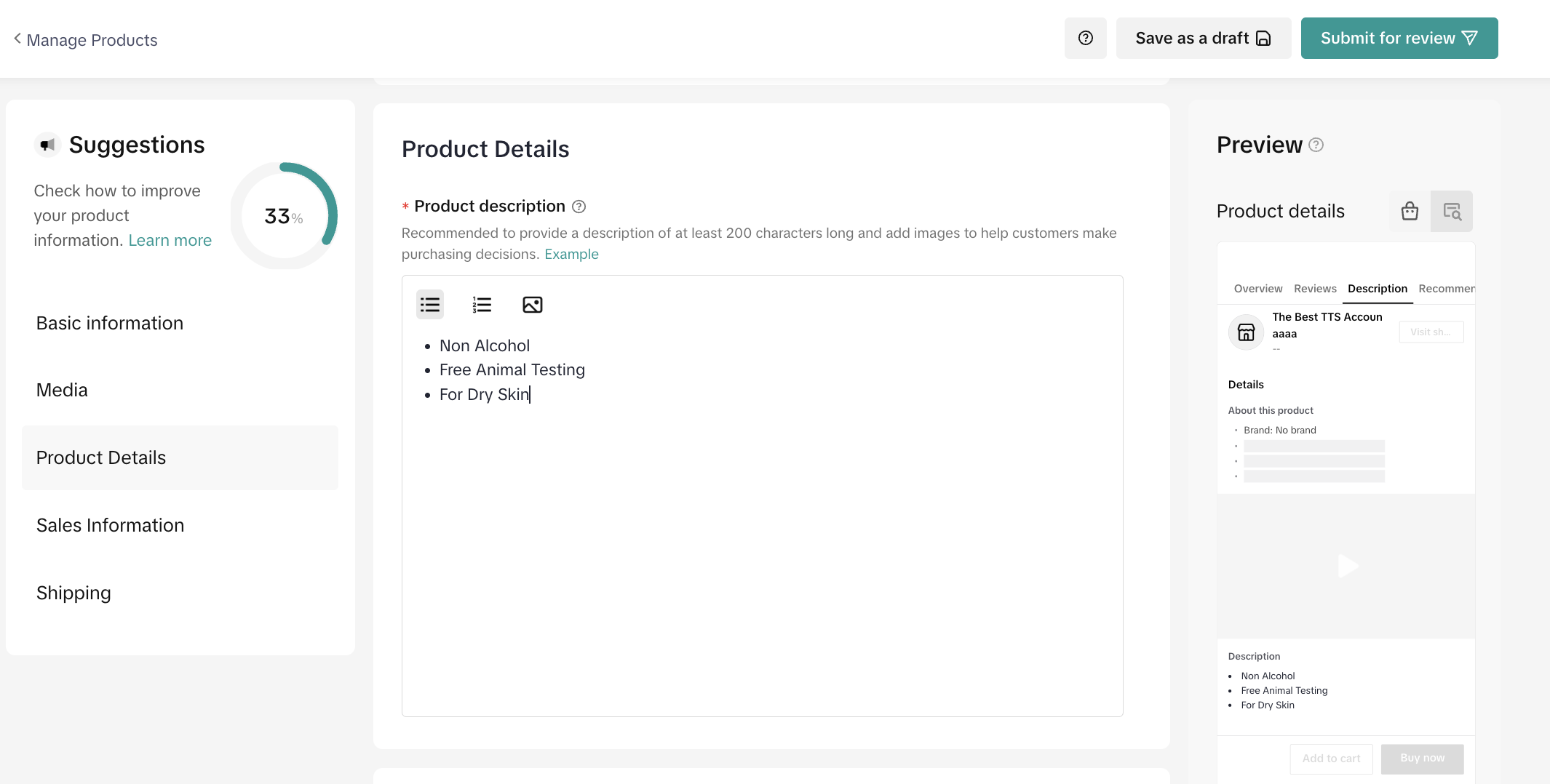The width and height of the screenshot is (1550, 784).
Task: Click inside the product description text area
Action: click(x=762, y=545)
